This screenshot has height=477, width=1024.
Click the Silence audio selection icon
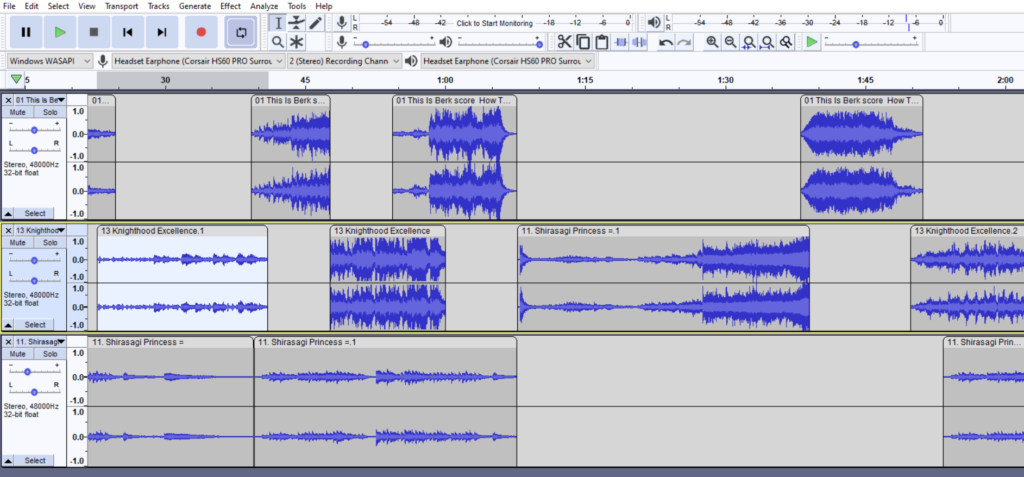tap(639, 42)
